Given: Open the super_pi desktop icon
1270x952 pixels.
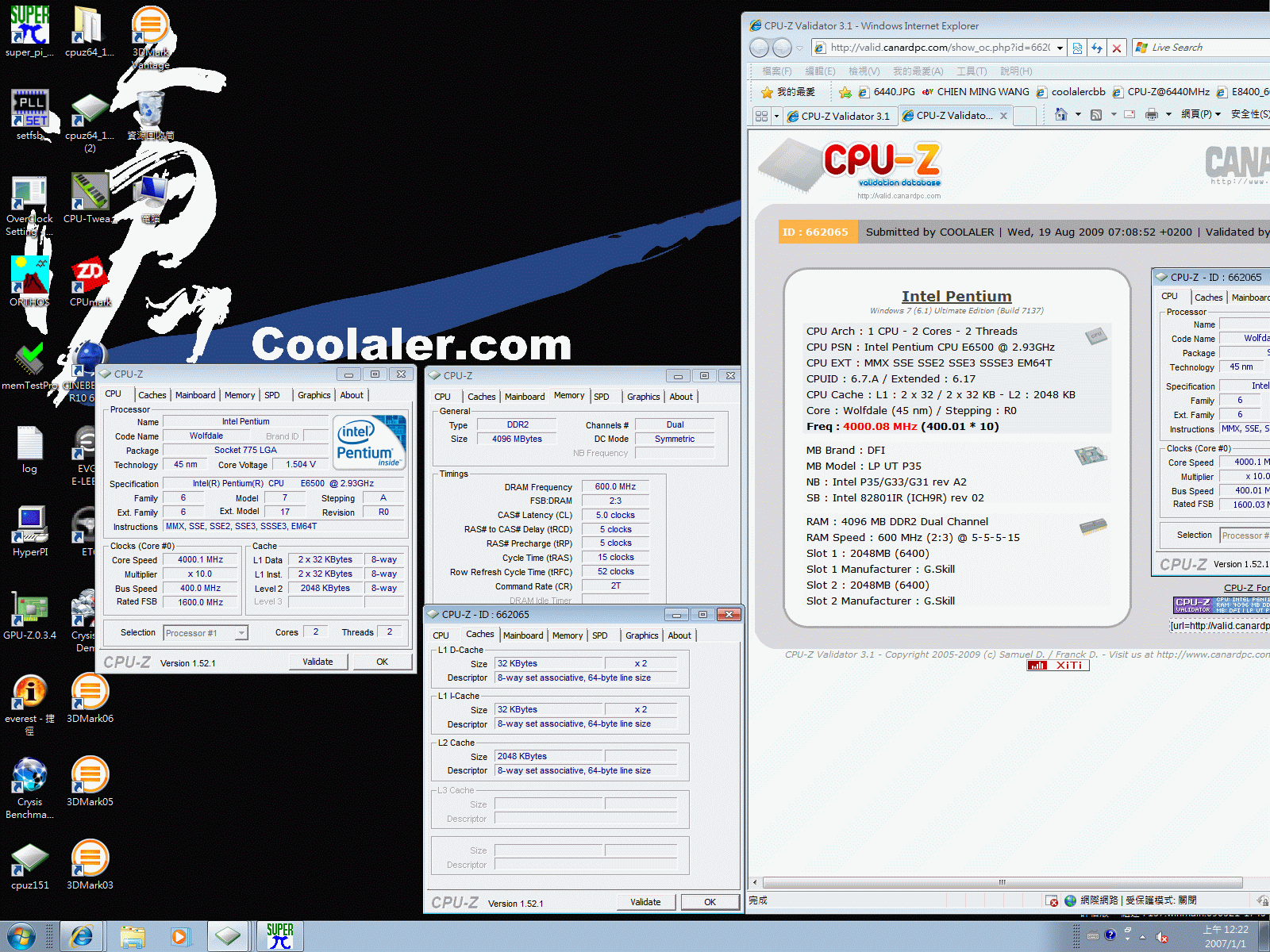Looking at the screenshot, I should [29, 32].
